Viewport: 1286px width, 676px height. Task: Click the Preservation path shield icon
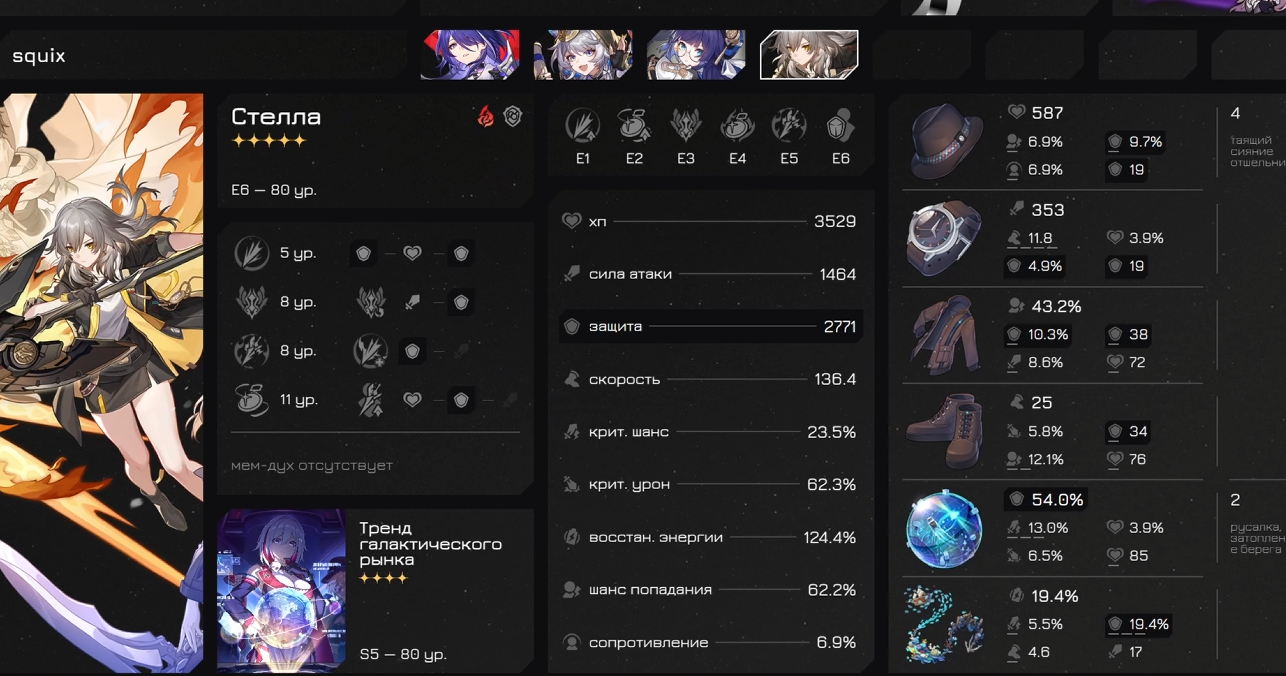(513, 117)
